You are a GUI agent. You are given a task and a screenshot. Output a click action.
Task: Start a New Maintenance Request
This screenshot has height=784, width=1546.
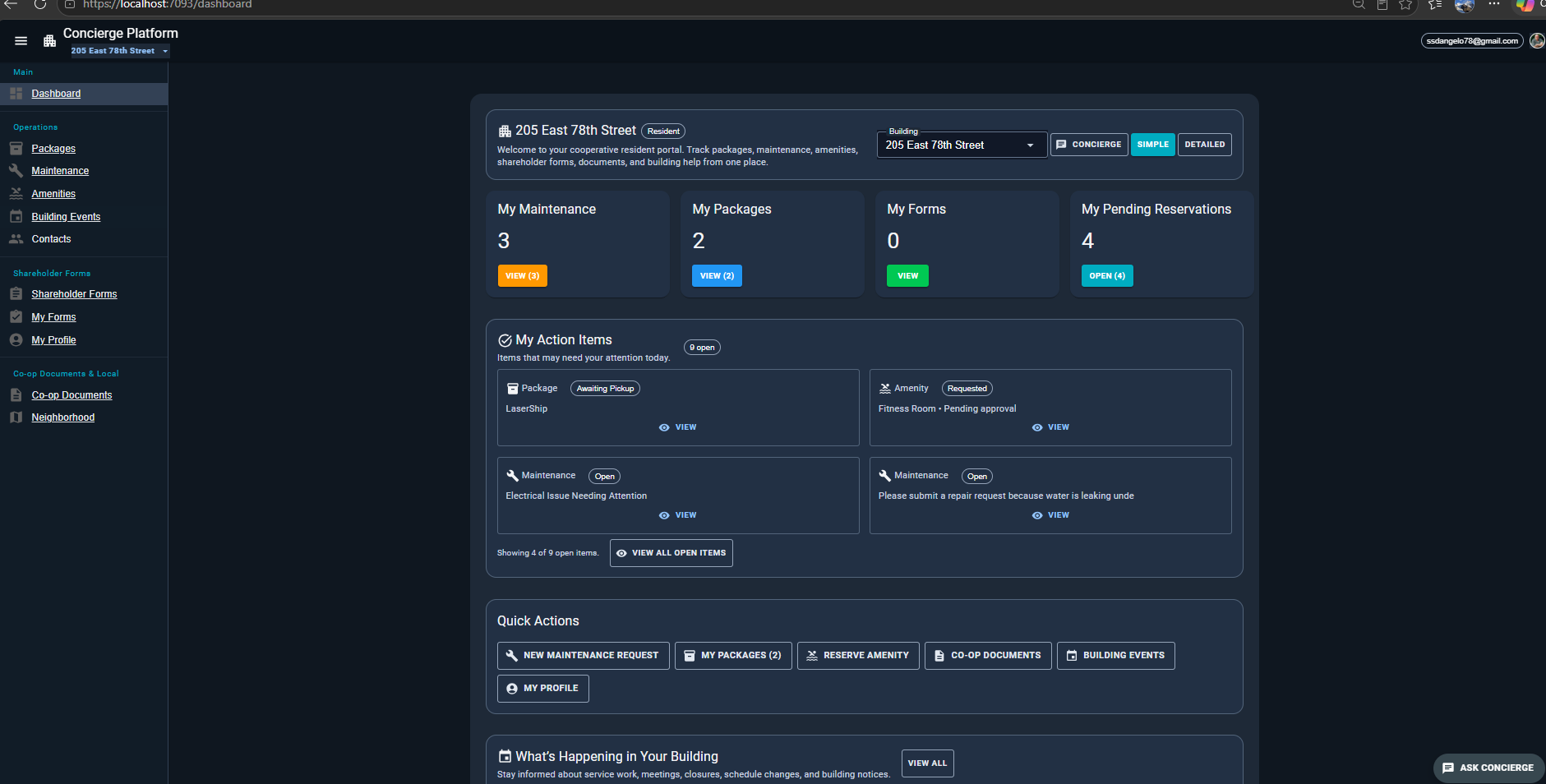pos(583,656)
